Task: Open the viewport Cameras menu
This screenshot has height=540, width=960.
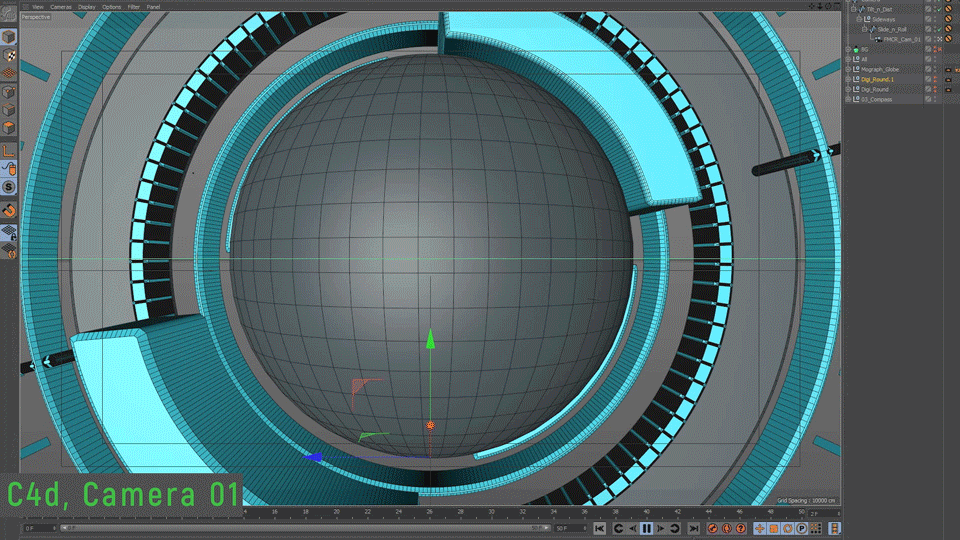Action: (x=61, y=7)
